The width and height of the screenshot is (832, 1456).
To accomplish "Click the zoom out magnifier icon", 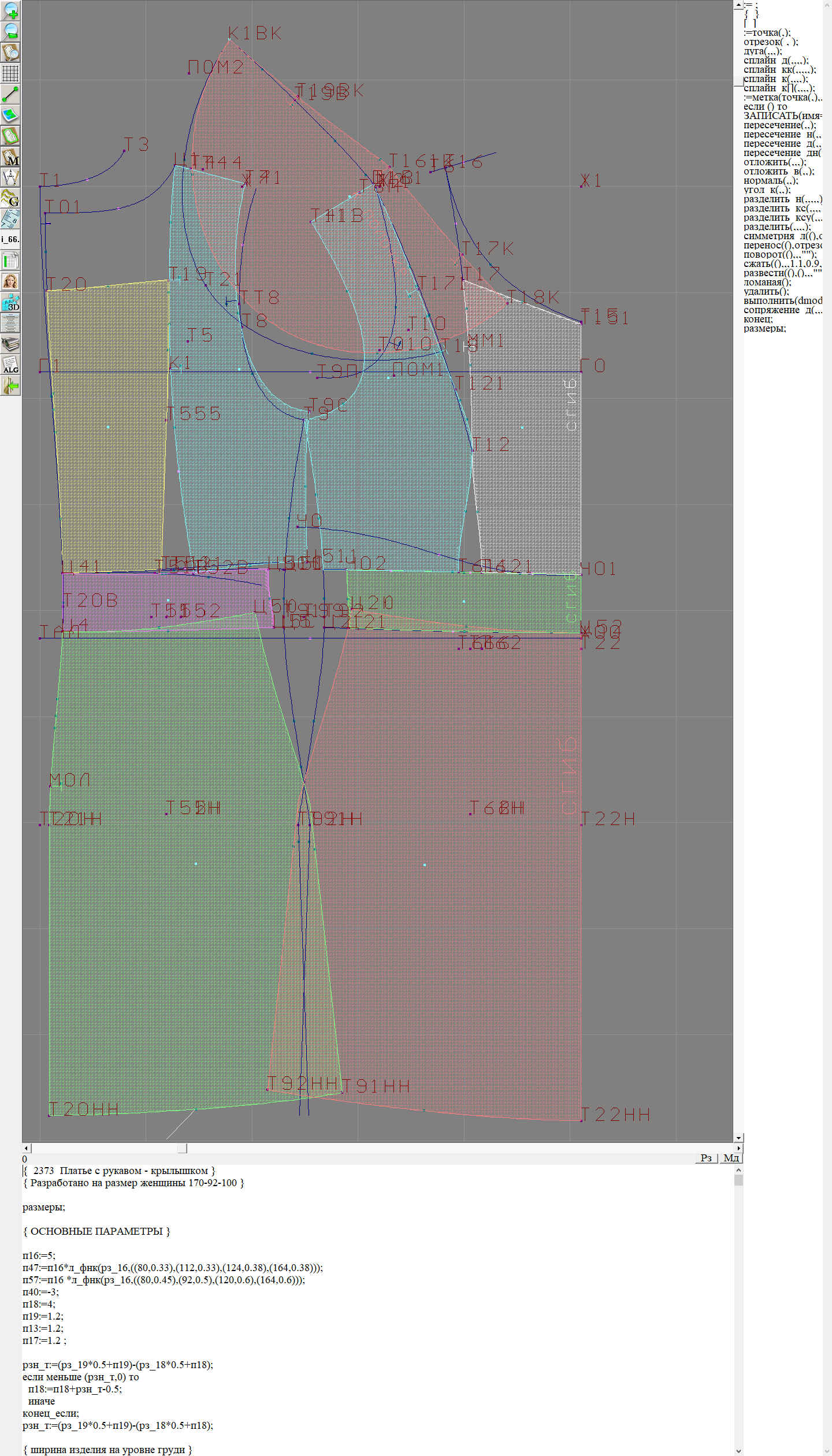I will [x=10, y=31].
